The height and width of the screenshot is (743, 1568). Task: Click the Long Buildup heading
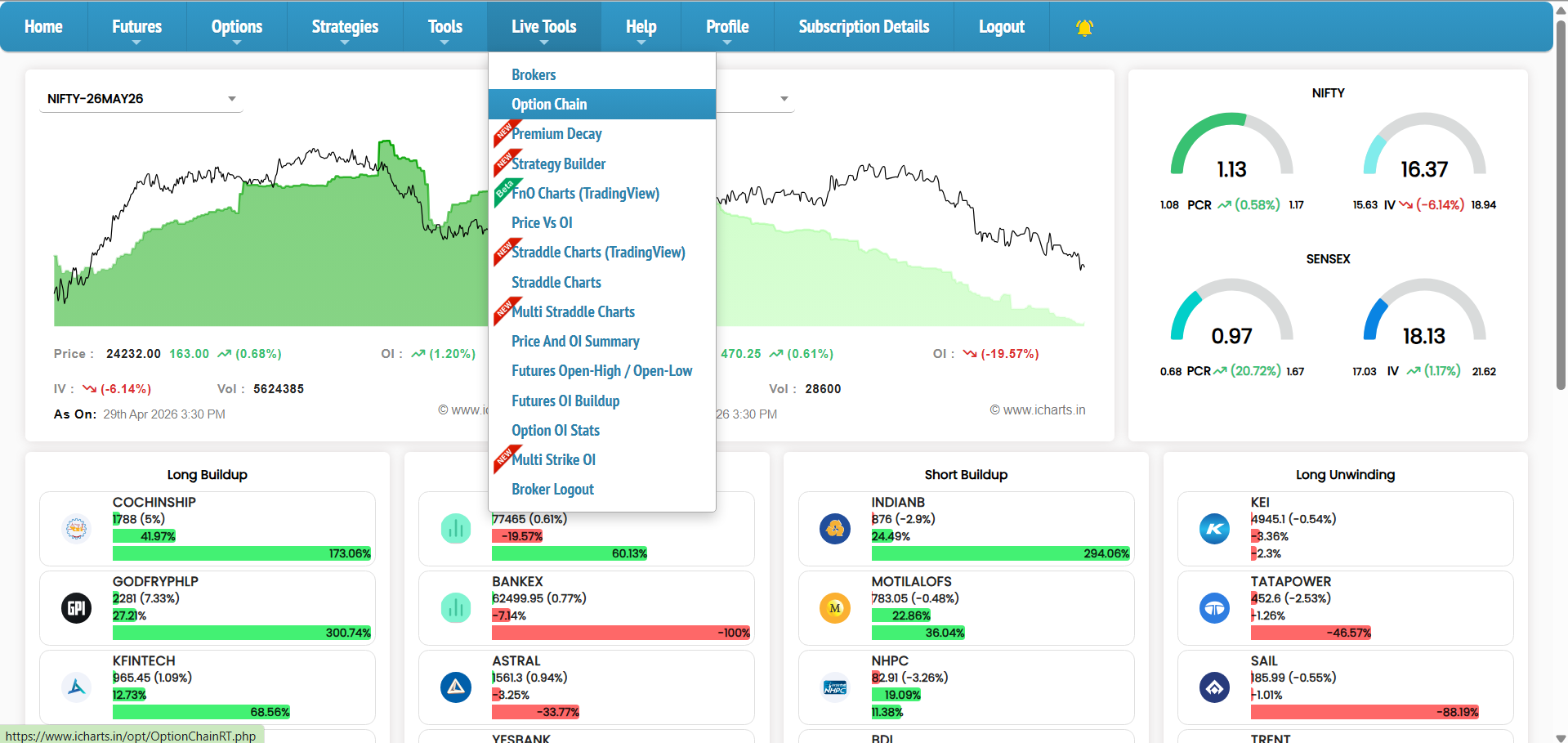pos(208,475)
